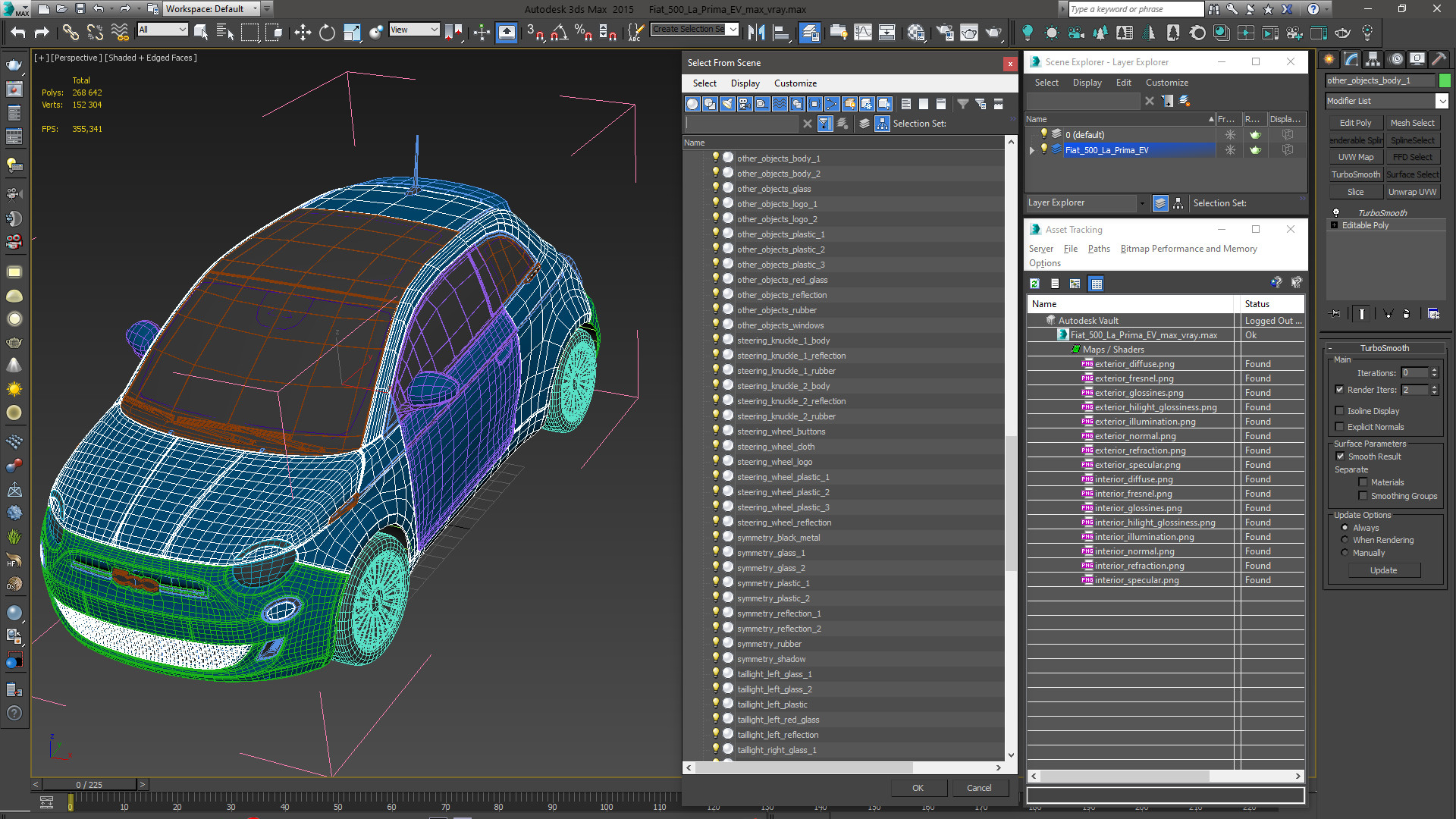Screen dimensions: 1456x819
Task: Select the Manually update option
Action: [1345, 553]
